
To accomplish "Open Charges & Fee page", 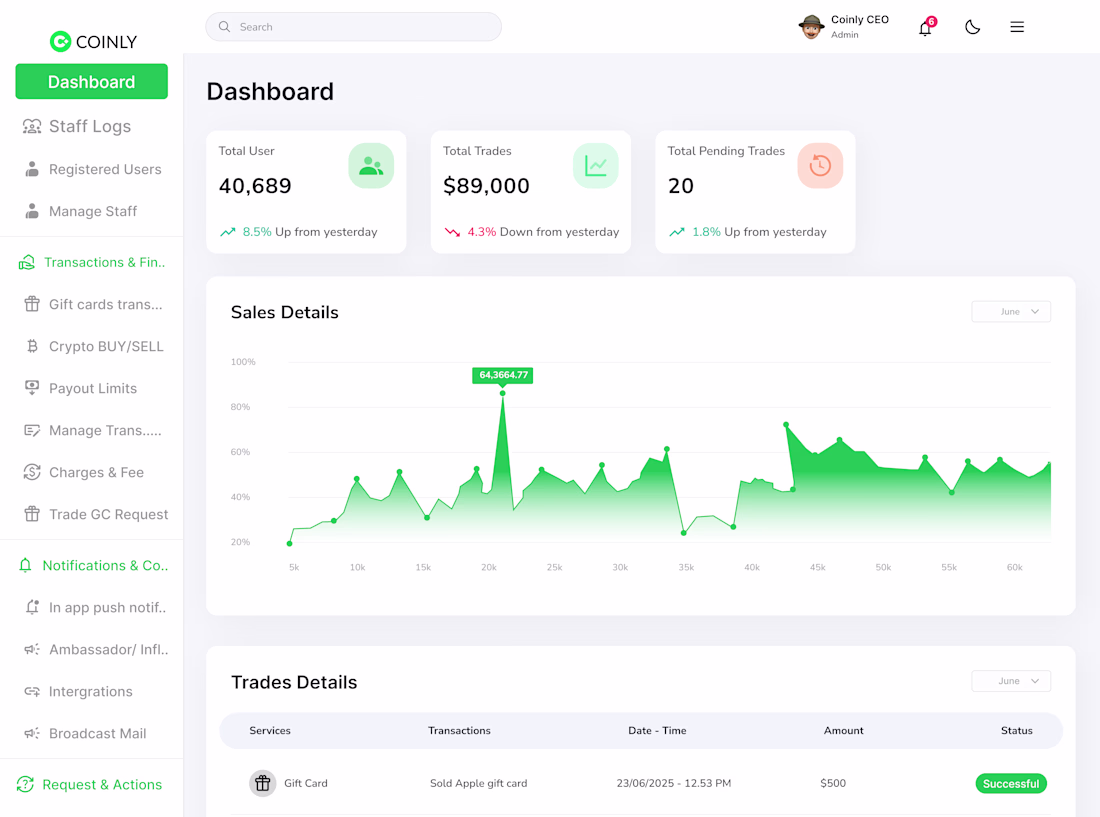I will 96,472.
